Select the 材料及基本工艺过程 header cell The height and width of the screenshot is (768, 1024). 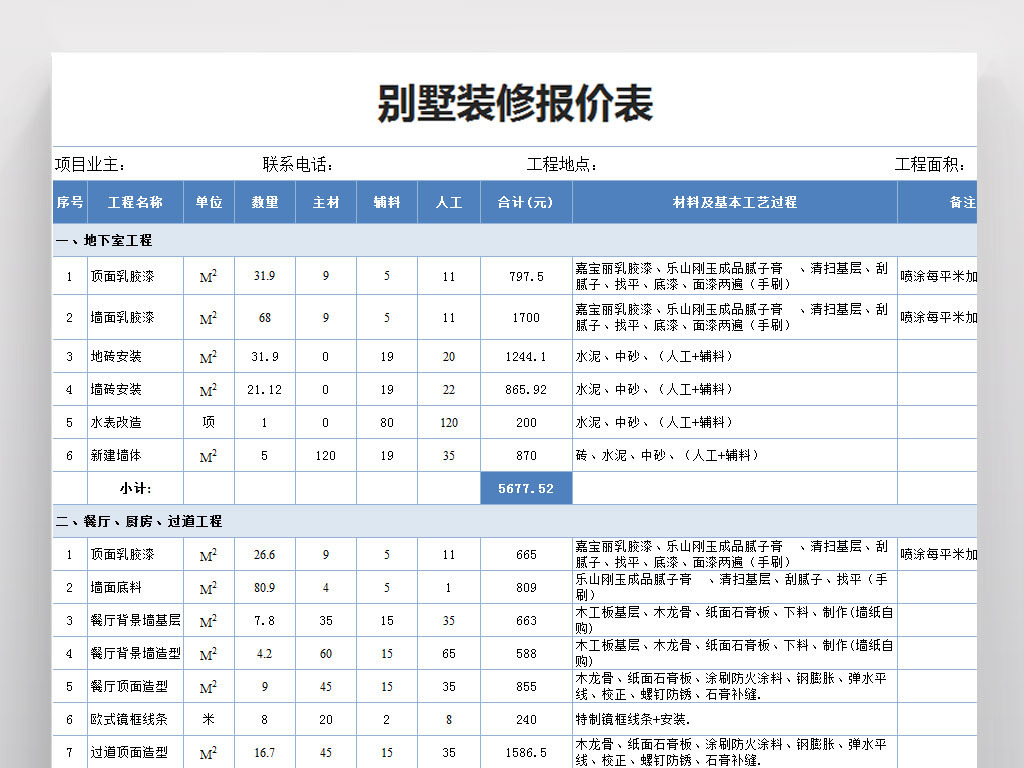pos(734,202)
